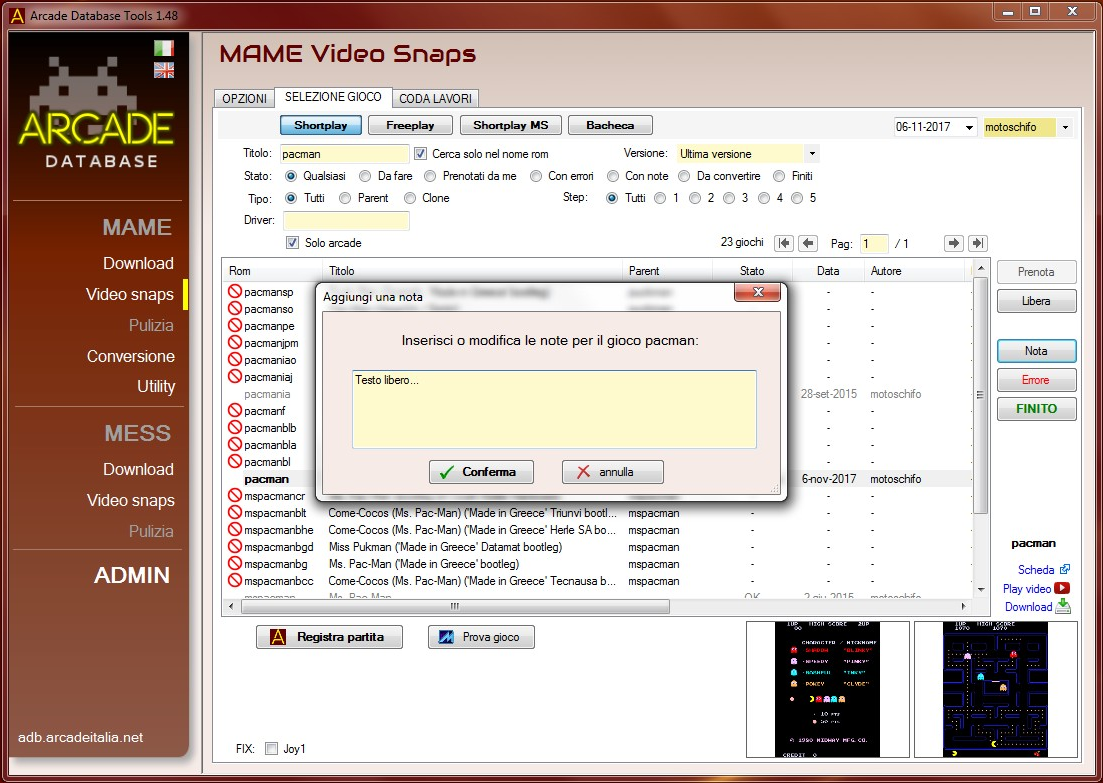Go to previous page arrow icon

[x=808, y=243]
